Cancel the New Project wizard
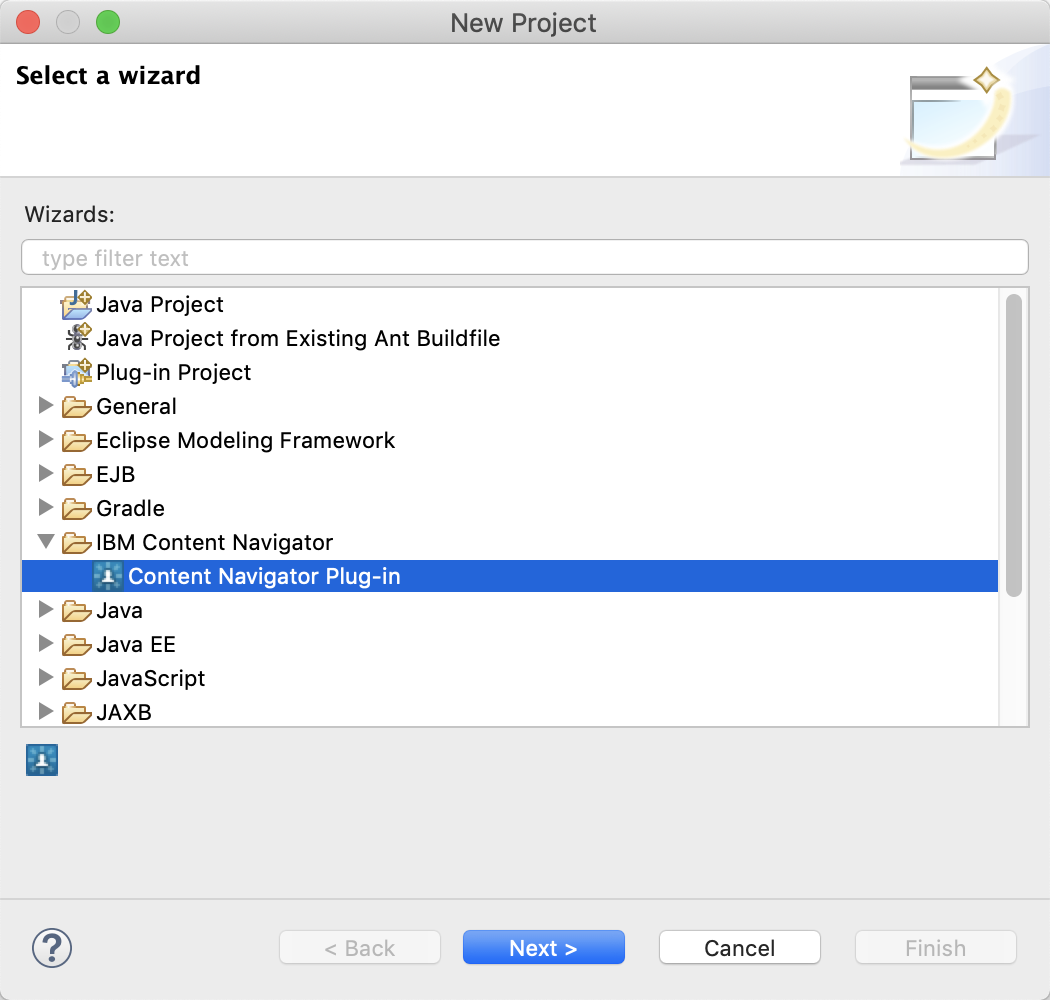The width and height of the screenshot is (1050, 1000). 739,947
